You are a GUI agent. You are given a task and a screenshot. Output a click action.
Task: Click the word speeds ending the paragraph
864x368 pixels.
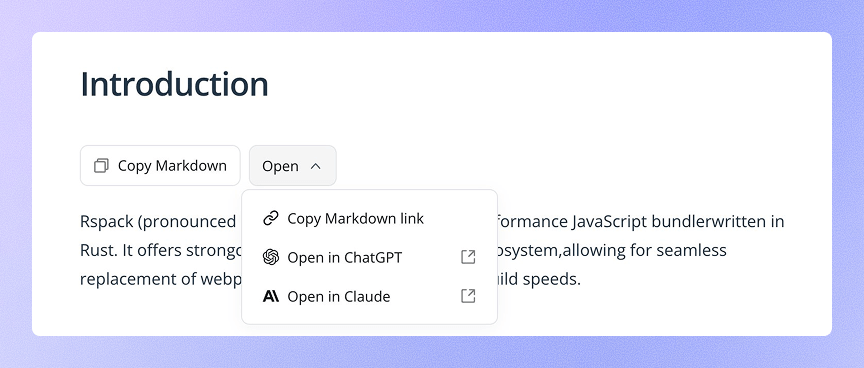pos(552,279)
